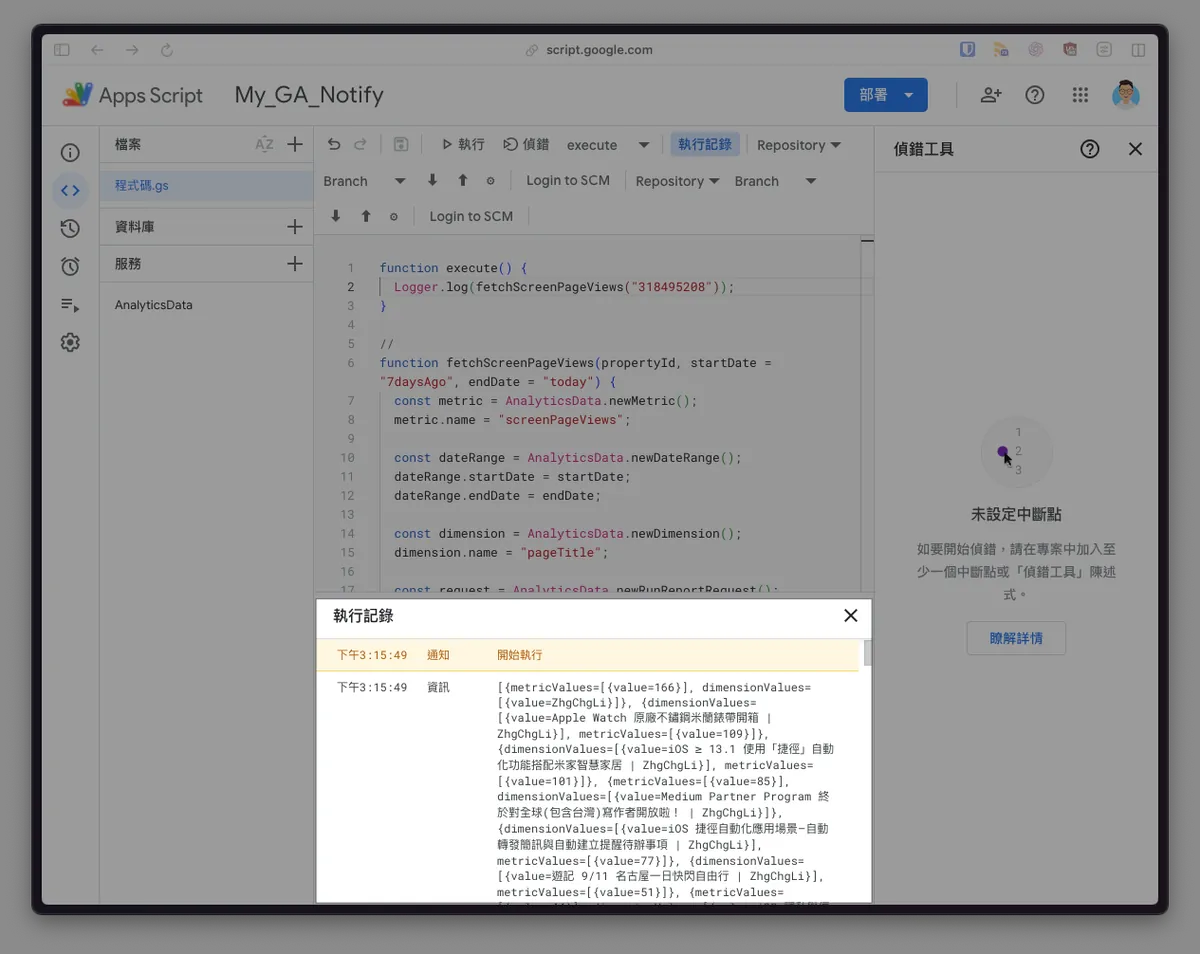Click the script.google.com address bar
The height and width of the screenshot is (954, 1200).
click(x=599, y=50)
